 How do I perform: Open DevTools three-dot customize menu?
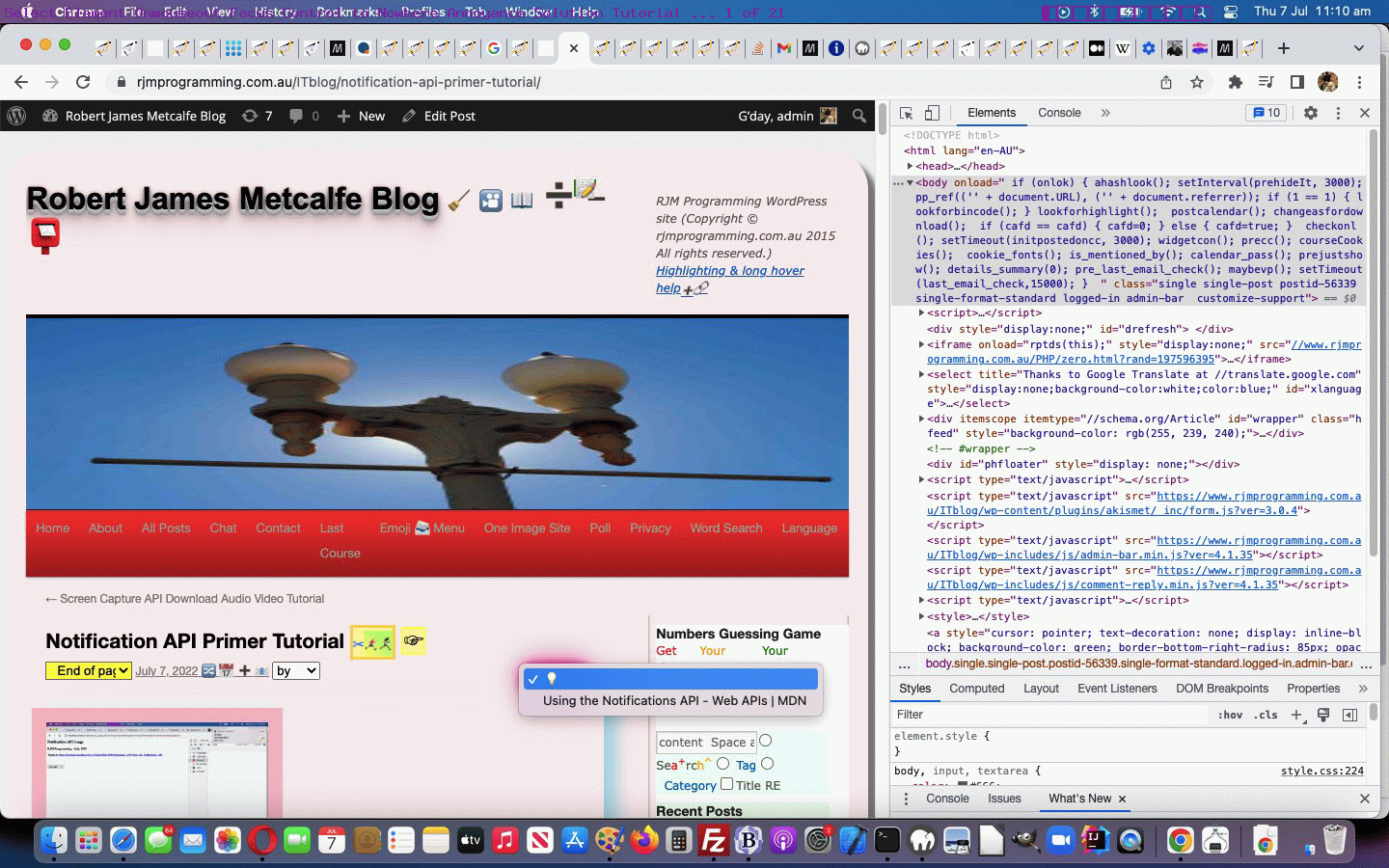(1338, 113)
